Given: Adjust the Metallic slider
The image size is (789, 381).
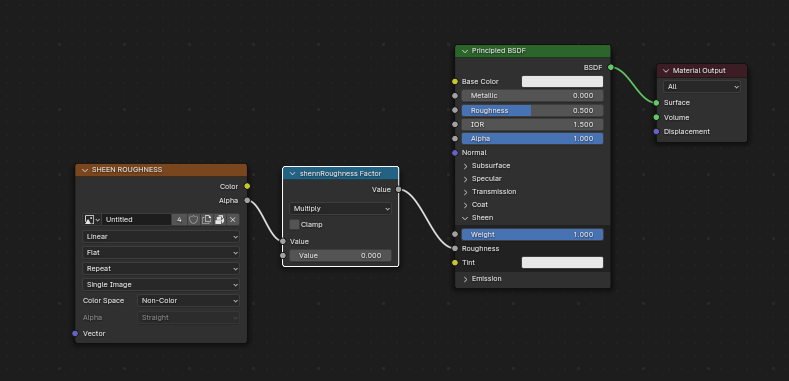Looking at the screenshot, I should (532, 96).
